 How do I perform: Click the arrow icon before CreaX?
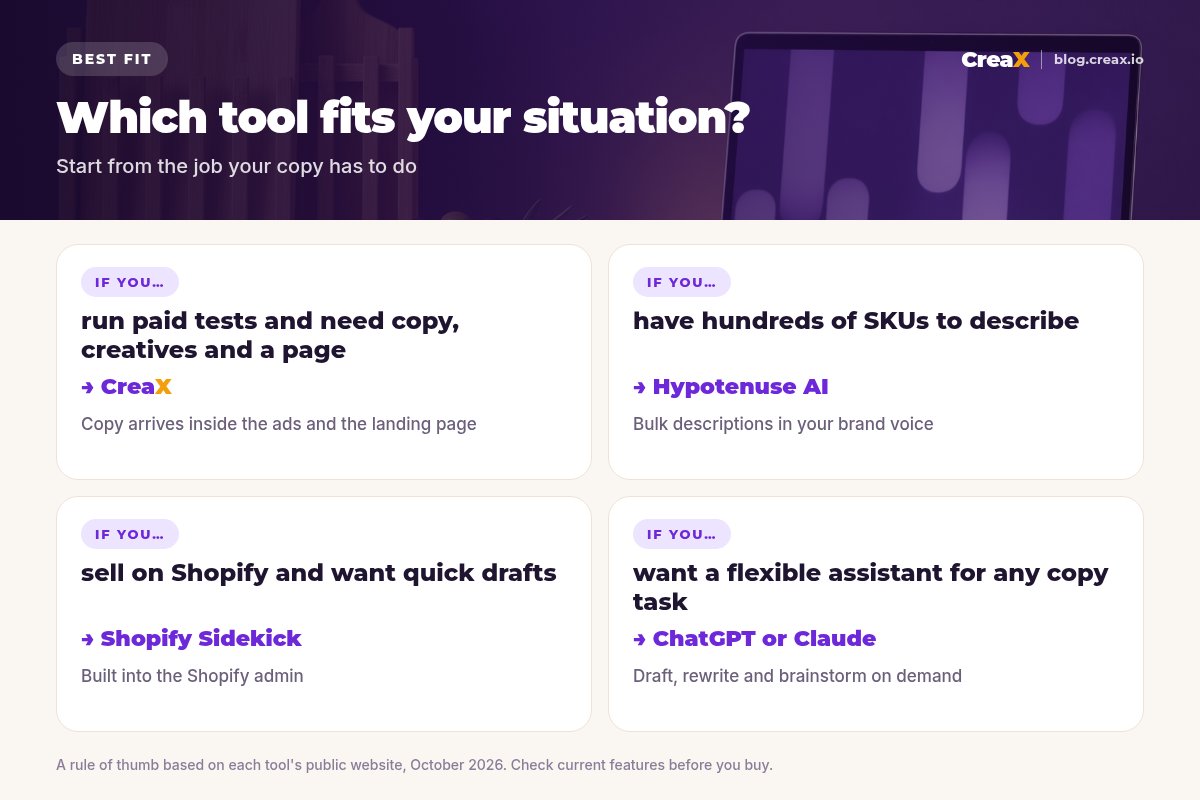88,387
